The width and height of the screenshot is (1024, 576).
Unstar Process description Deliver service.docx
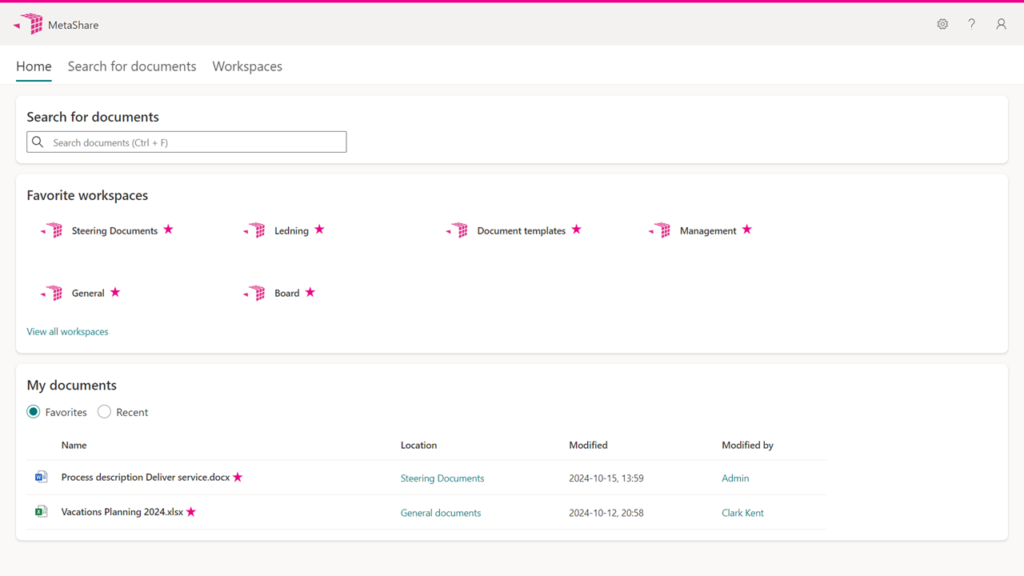238,478
